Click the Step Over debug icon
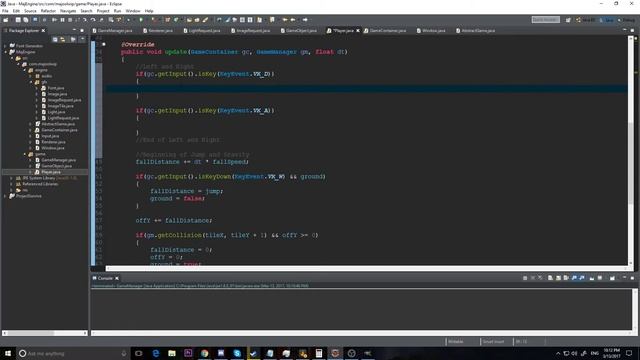Image resolution: width=640 pixels, height=360 pixels. tap(93, 20)
